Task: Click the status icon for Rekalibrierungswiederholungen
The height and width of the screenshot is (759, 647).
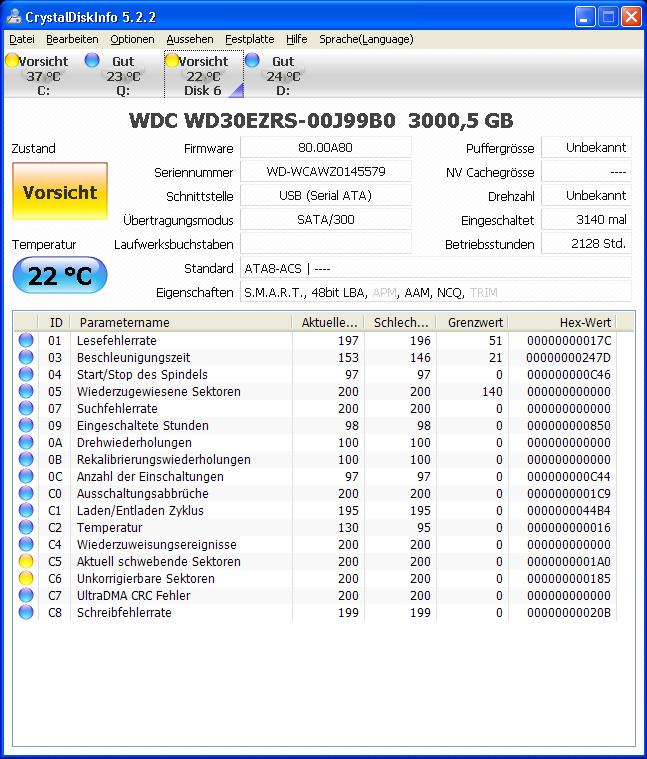Action: 26,459
